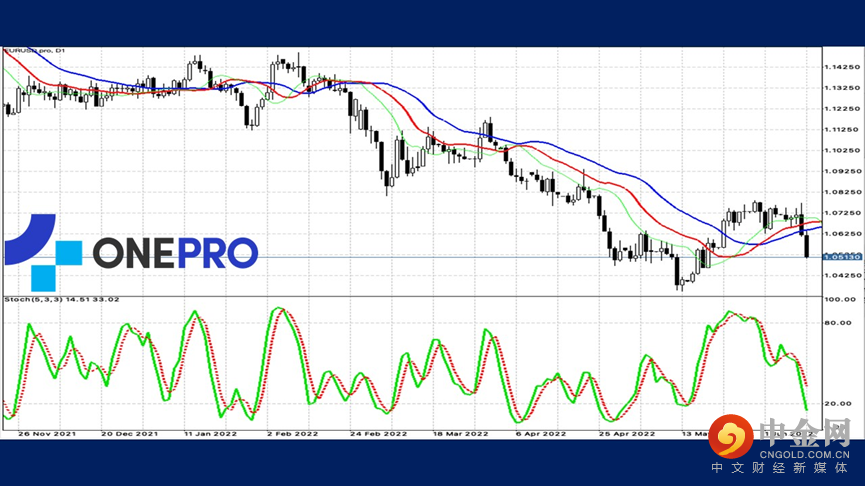Viewport: 865px width, 486px height.
Task: Click the 25 Apr 2022 date label
Action: [x=627, y=434]
